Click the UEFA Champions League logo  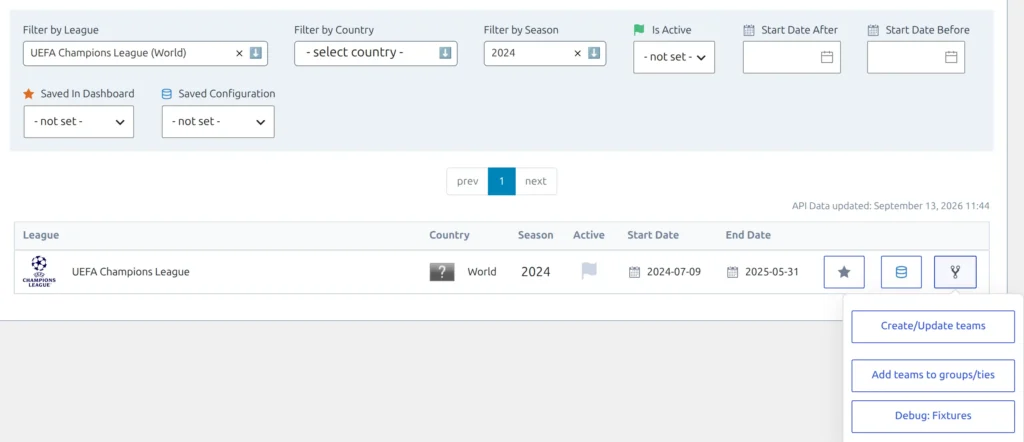(x=39, y=272)
